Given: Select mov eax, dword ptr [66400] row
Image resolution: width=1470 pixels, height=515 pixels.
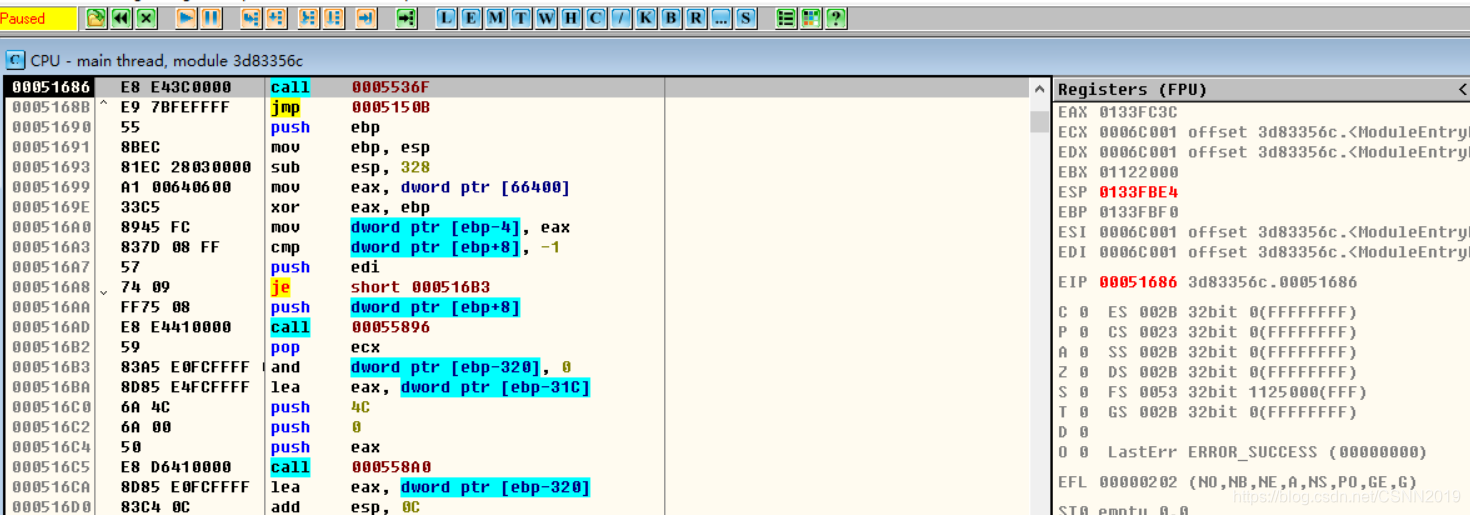Looking at the screenshot, I should pyautogui.click(x=515, y=187).
